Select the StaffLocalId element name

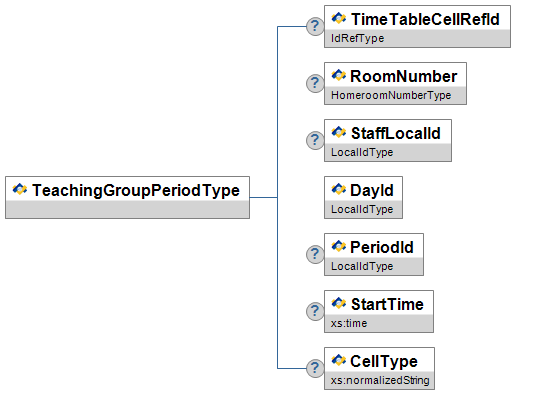[x=396, y=133]
